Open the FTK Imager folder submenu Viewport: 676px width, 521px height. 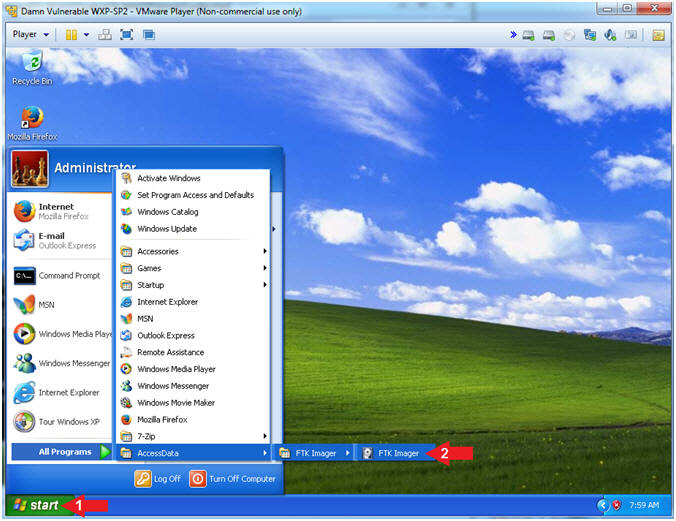[314, 453]
